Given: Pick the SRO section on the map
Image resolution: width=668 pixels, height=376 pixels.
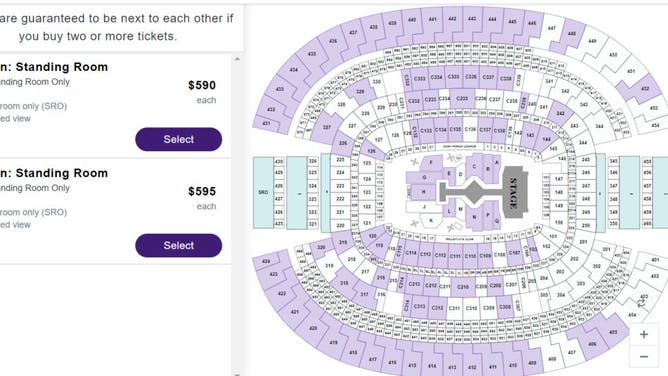Looking at the screenshot, I should click(x=263, y=192).
